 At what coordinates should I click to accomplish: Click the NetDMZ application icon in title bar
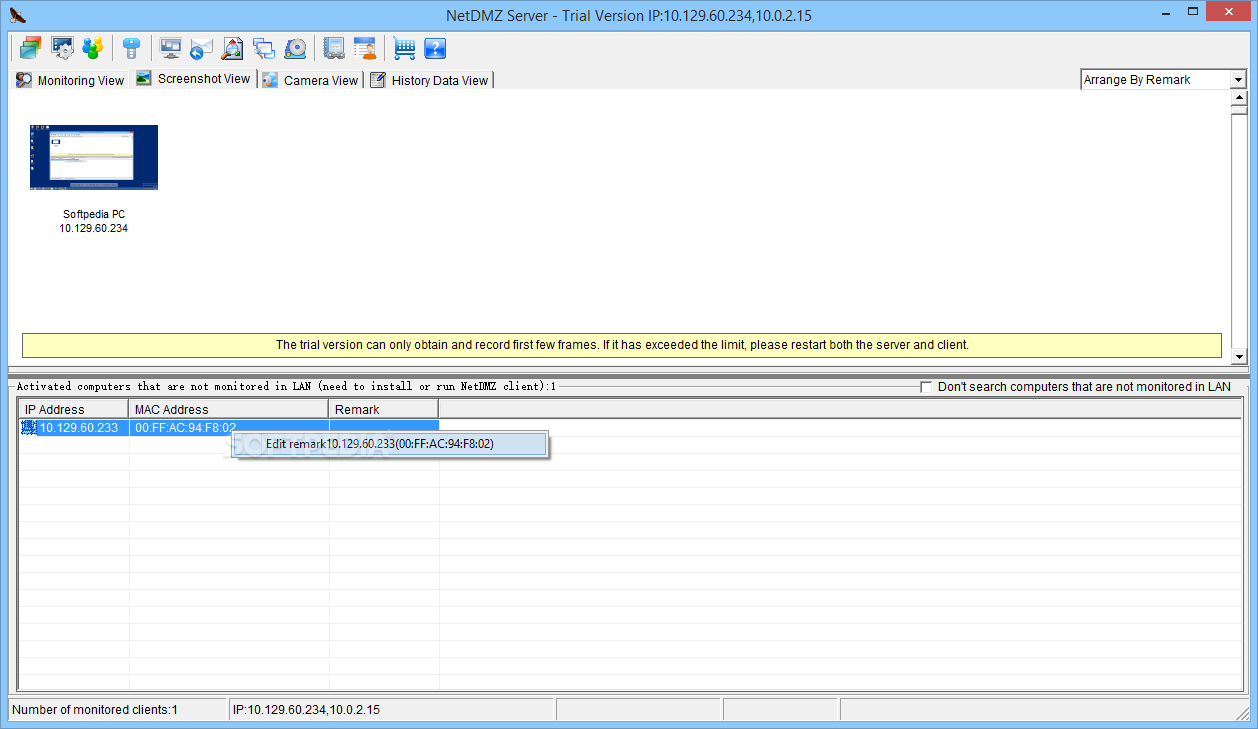point(17,15)
